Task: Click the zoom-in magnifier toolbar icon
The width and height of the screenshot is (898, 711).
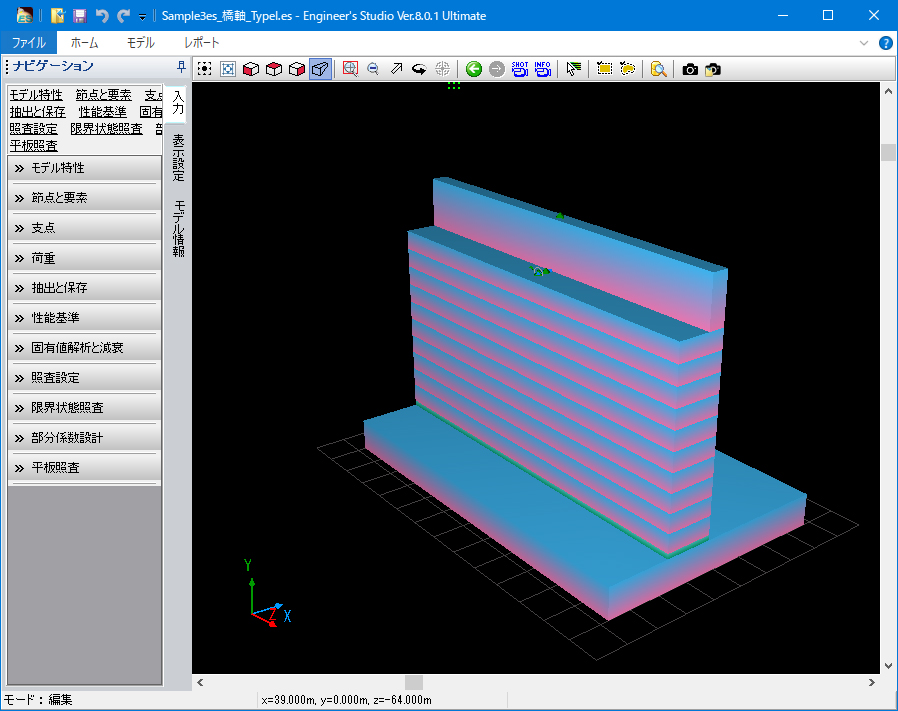Action: pyautogui.click(x=350, y=69)
